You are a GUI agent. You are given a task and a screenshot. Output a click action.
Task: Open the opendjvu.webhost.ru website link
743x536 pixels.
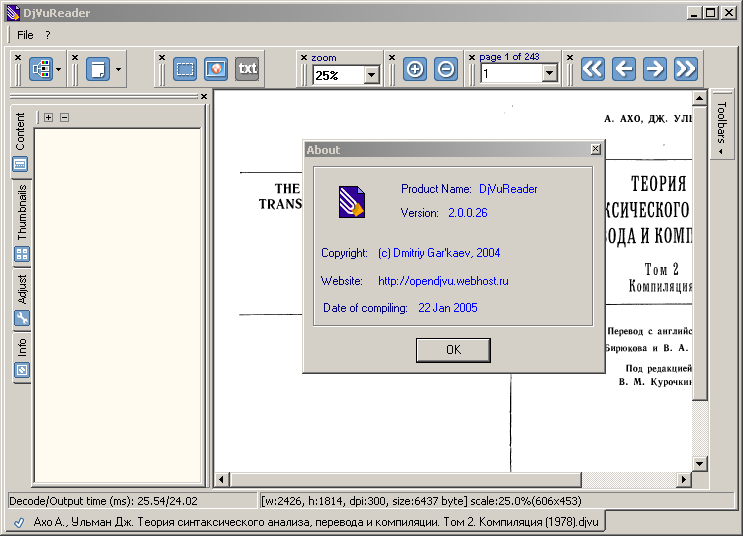coord(443,281)
